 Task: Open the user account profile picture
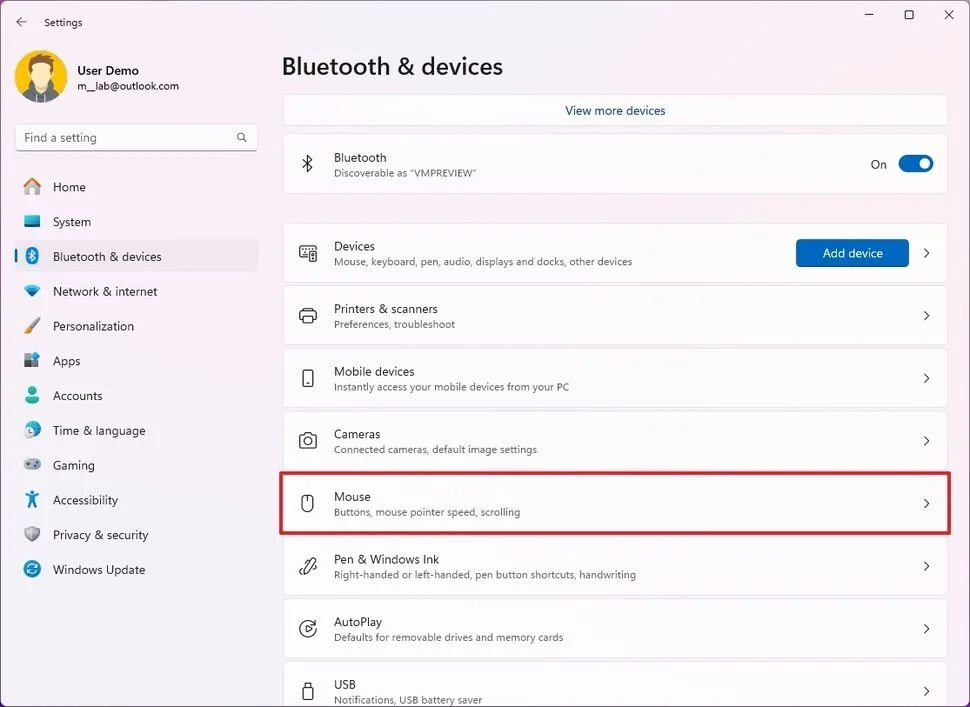point(40,74)
